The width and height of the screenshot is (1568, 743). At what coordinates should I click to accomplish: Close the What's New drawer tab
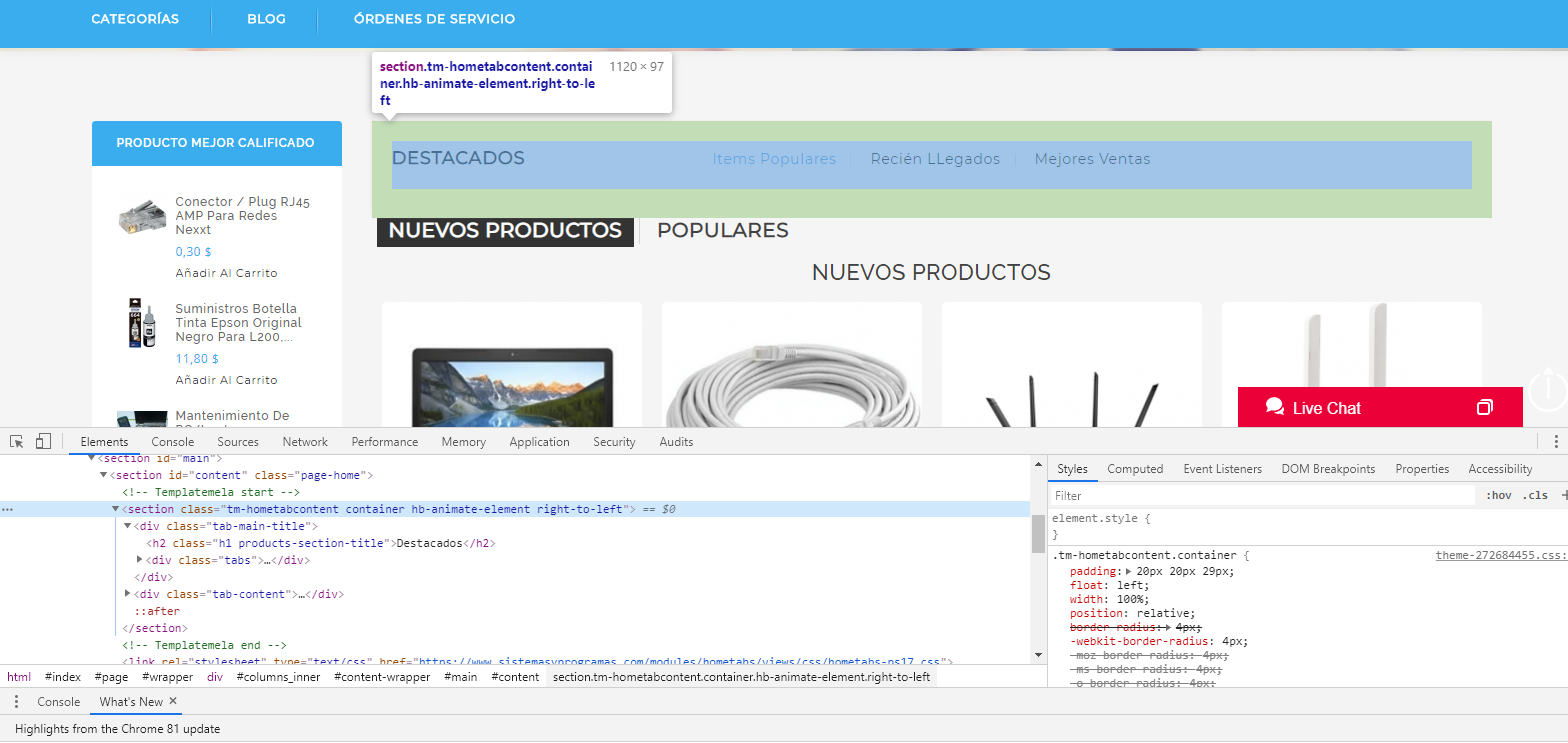point(173,702)
